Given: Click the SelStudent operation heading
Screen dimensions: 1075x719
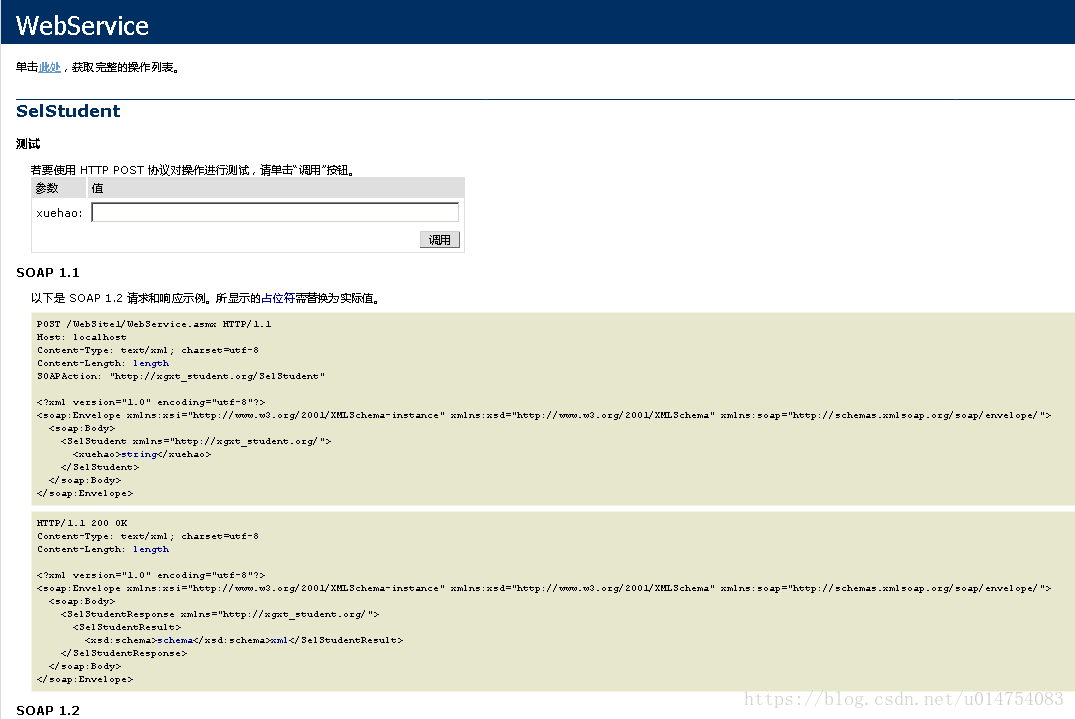Looking at the screenshot, I should [x=69, y=111].
